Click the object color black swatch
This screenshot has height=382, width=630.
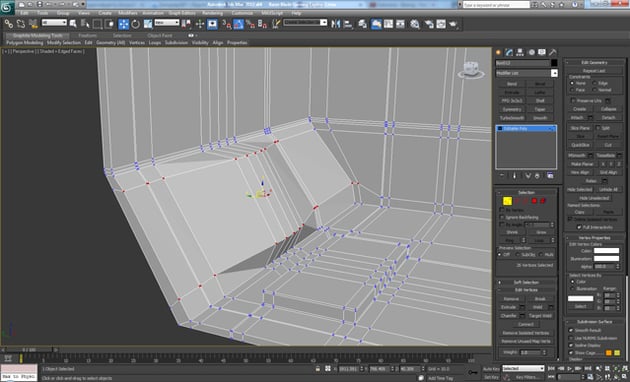[554, 63]
